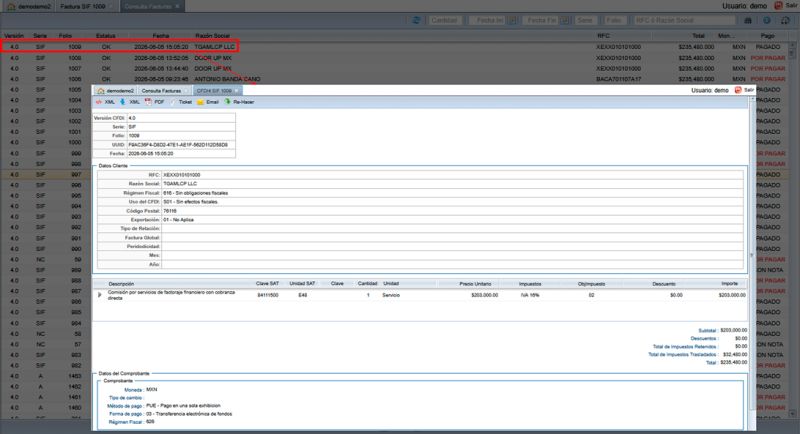Click the Código Postal 76116 value
This screenshot has height=434, width=800.
point(170,211)
